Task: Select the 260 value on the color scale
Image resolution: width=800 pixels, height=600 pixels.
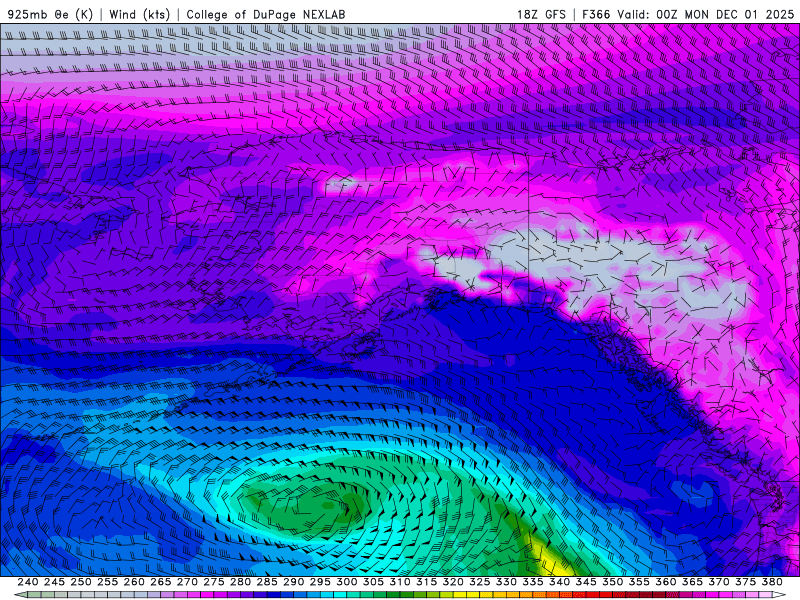Action: click(x=134, y=582)
